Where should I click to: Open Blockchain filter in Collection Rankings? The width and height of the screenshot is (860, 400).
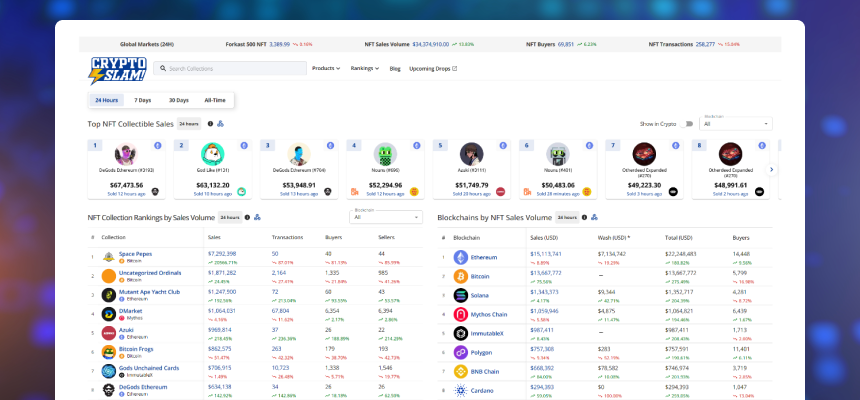pyautogui.click(x=386, y=217)
